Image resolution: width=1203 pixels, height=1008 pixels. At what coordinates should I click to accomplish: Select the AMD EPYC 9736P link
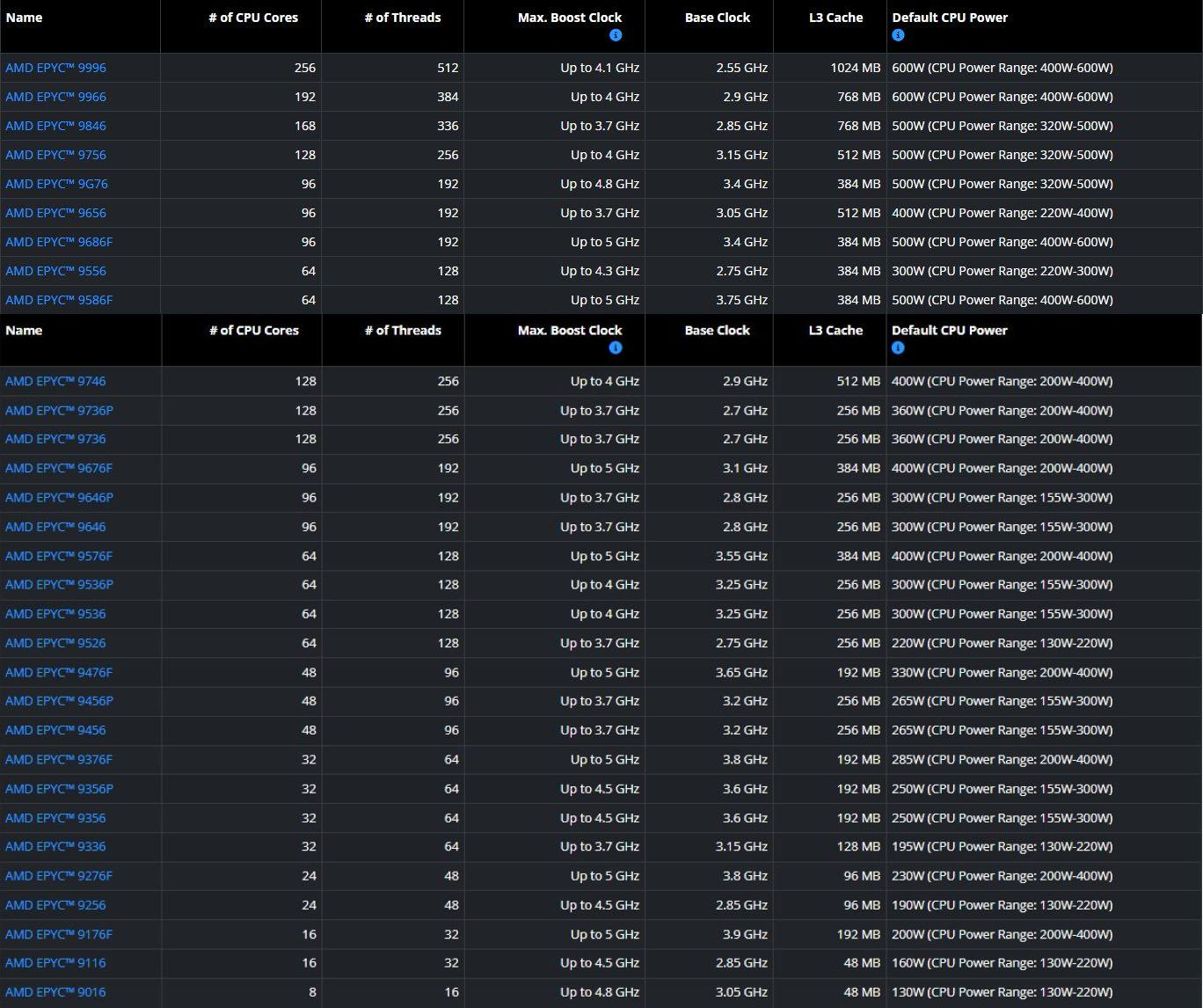click(x=59, y=410)
